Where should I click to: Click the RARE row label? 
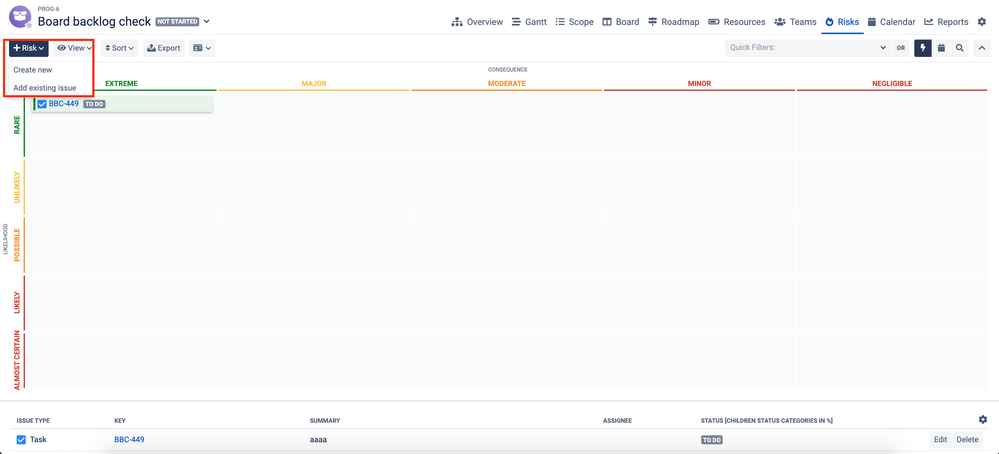point(17,125)
